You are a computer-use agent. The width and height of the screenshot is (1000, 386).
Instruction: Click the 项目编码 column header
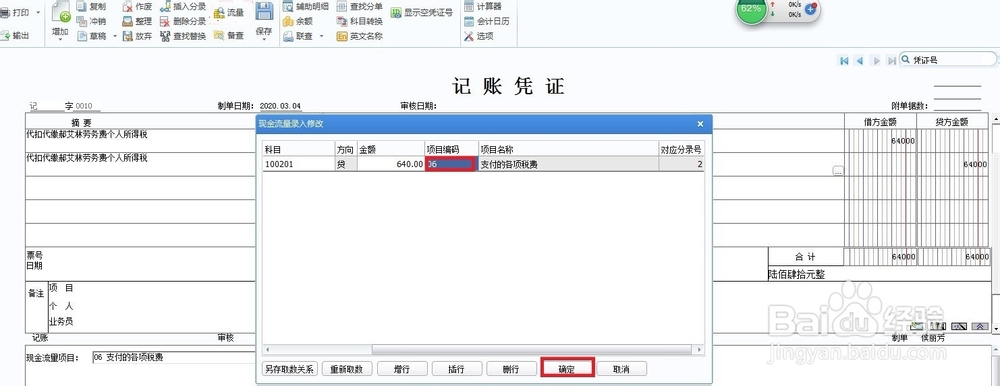(x=451, y=149)
